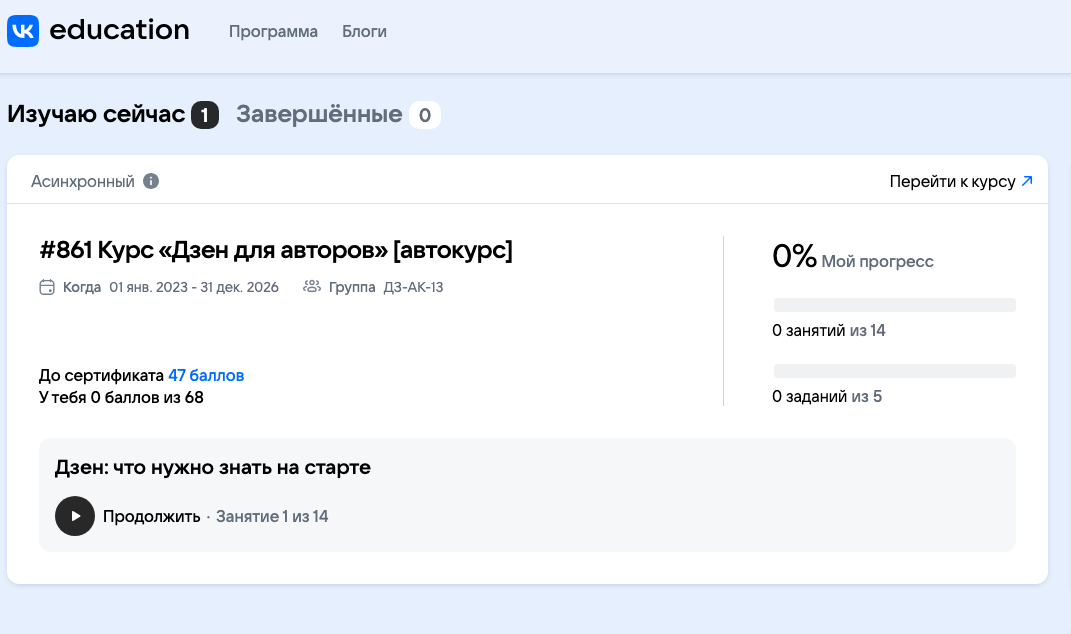Click the badge count 0 next to Завершённые
The height and width of the screenshot is (634, 1071).
click(x=425, y=115)
